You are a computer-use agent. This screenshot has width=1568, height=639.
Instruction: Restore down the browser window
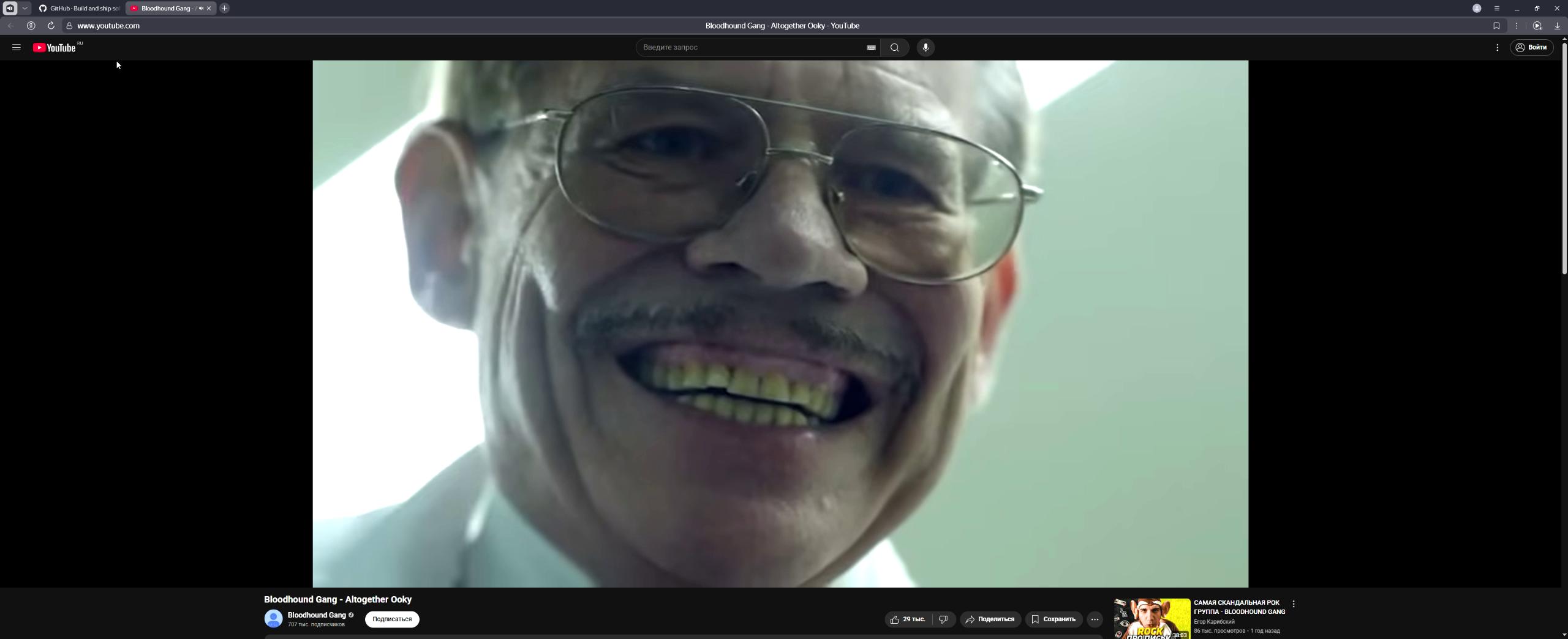(1537, 9)
